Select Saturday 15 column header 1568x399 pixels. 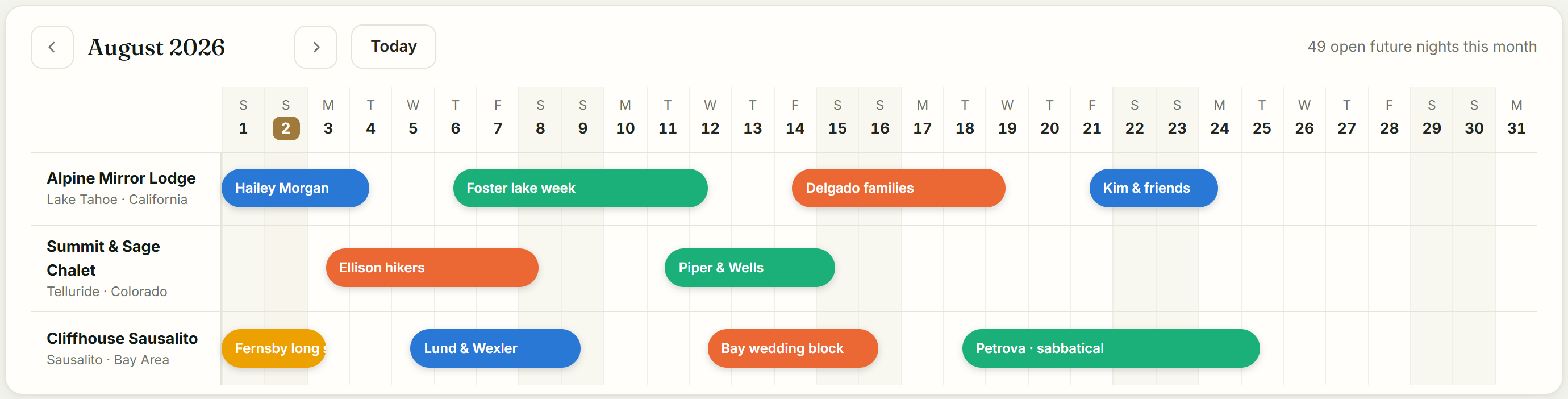tap(837, 118)
